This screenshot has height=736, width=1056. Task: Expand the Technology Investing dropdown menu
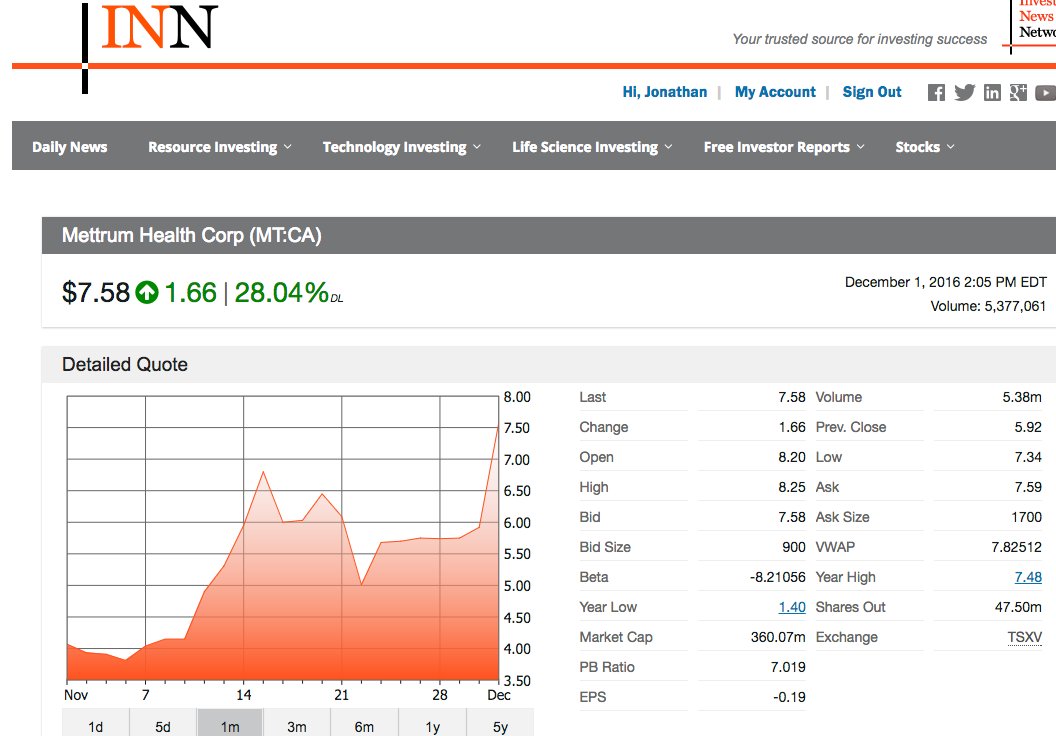click(x=402, y=147)
